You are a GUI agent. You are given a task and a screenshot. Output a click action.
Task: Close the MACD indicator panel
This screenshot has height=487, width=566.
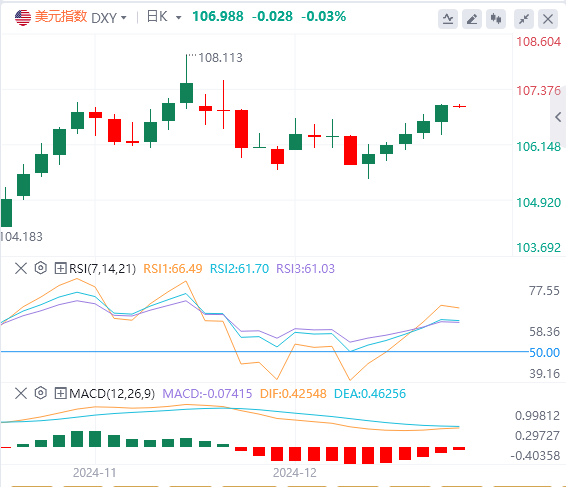pos(21,393)
